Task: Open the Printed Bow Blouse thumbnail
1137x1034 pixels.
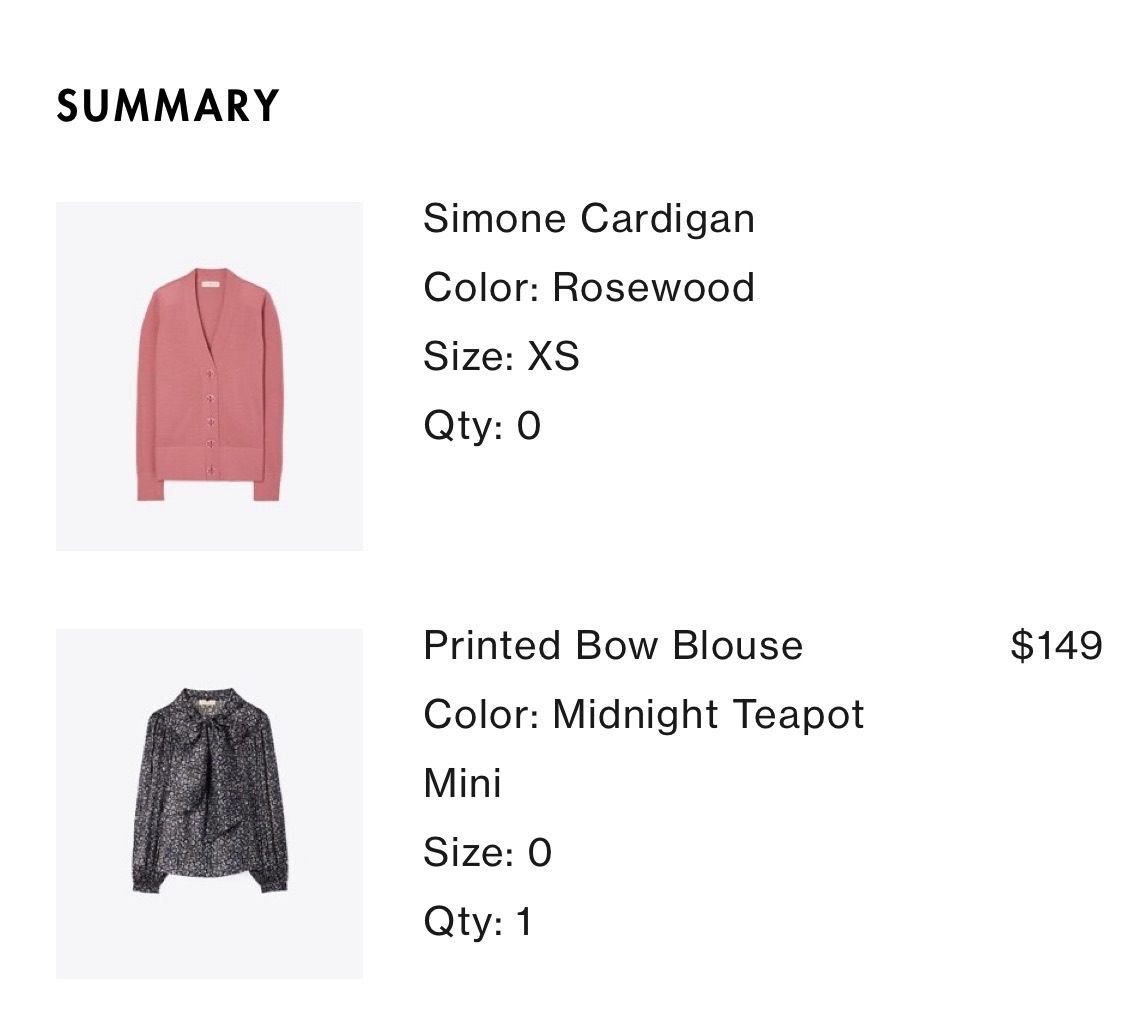Action: click(x=209, y=803)
